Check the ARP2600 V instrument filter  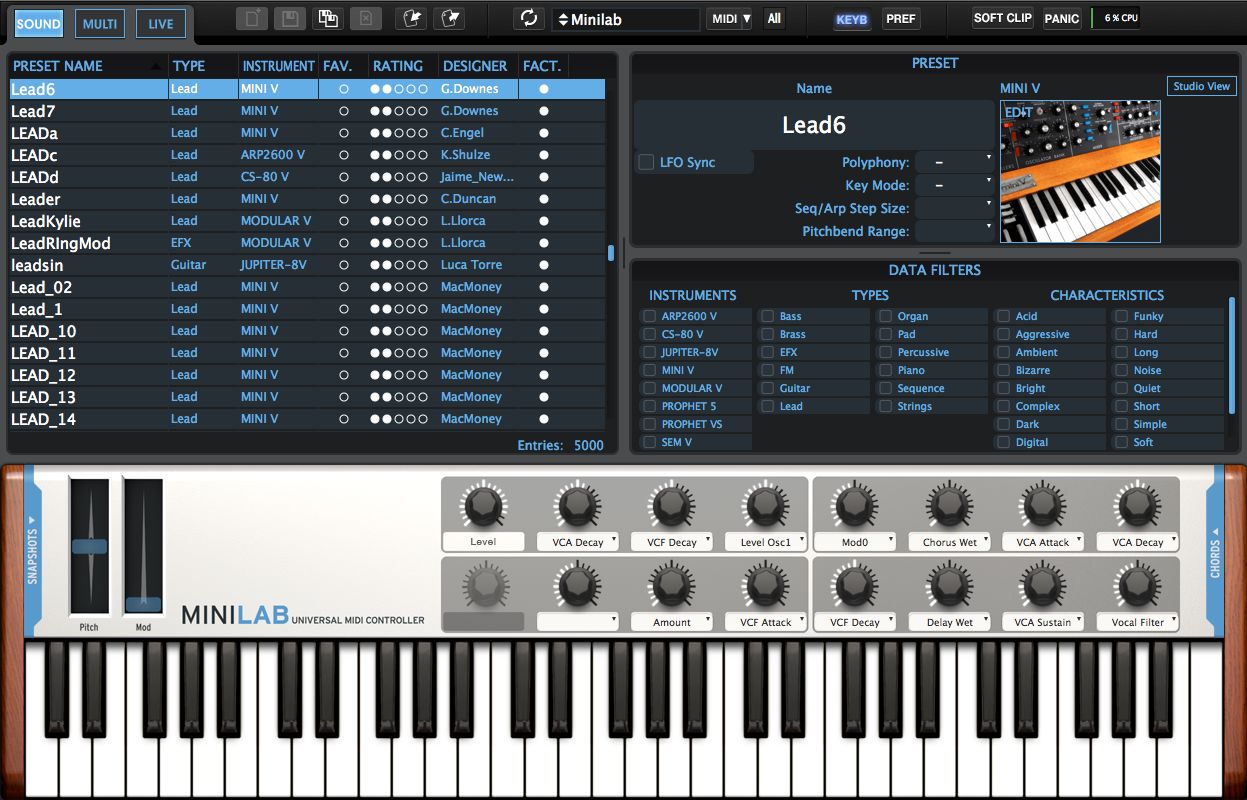coord(649,316)
